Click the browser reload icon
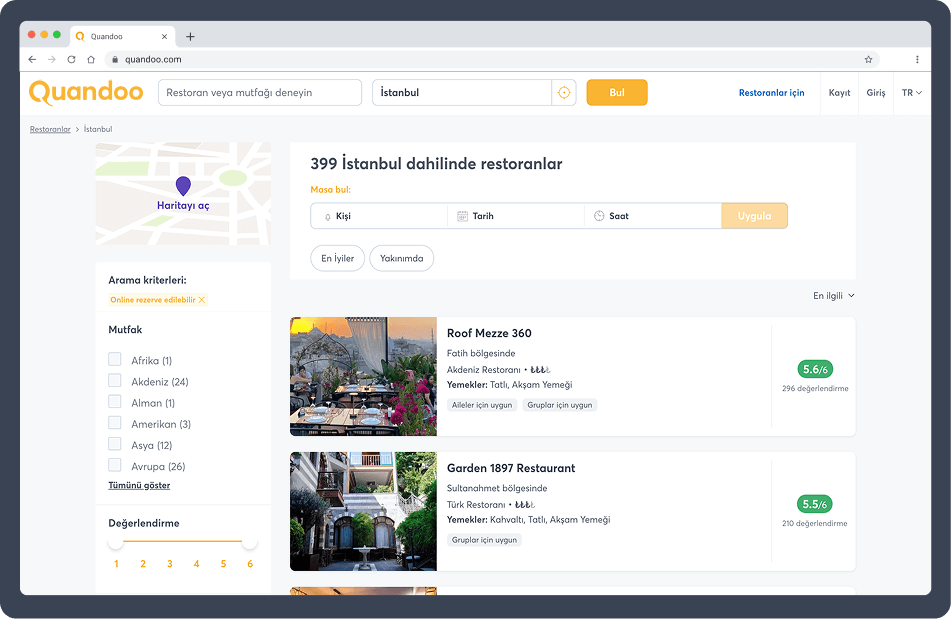Image resolution: width=951 pixels, height=619 pixels. click(71, 60)
